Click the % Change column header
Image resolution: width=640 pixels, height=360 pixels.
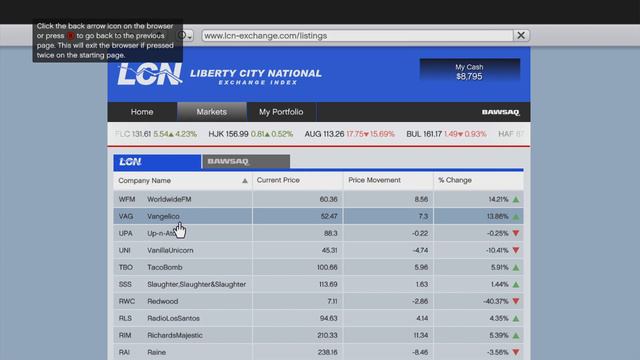[479, 180]
